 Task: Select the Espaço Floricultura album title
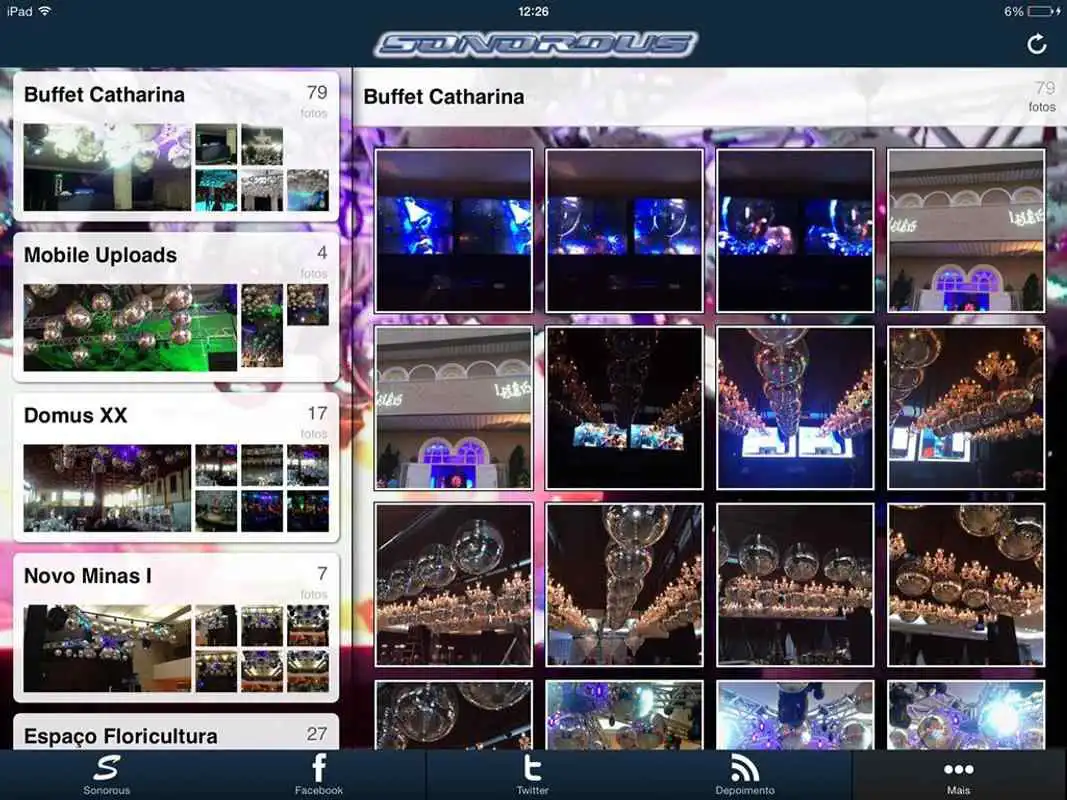[x=121, y=736]
